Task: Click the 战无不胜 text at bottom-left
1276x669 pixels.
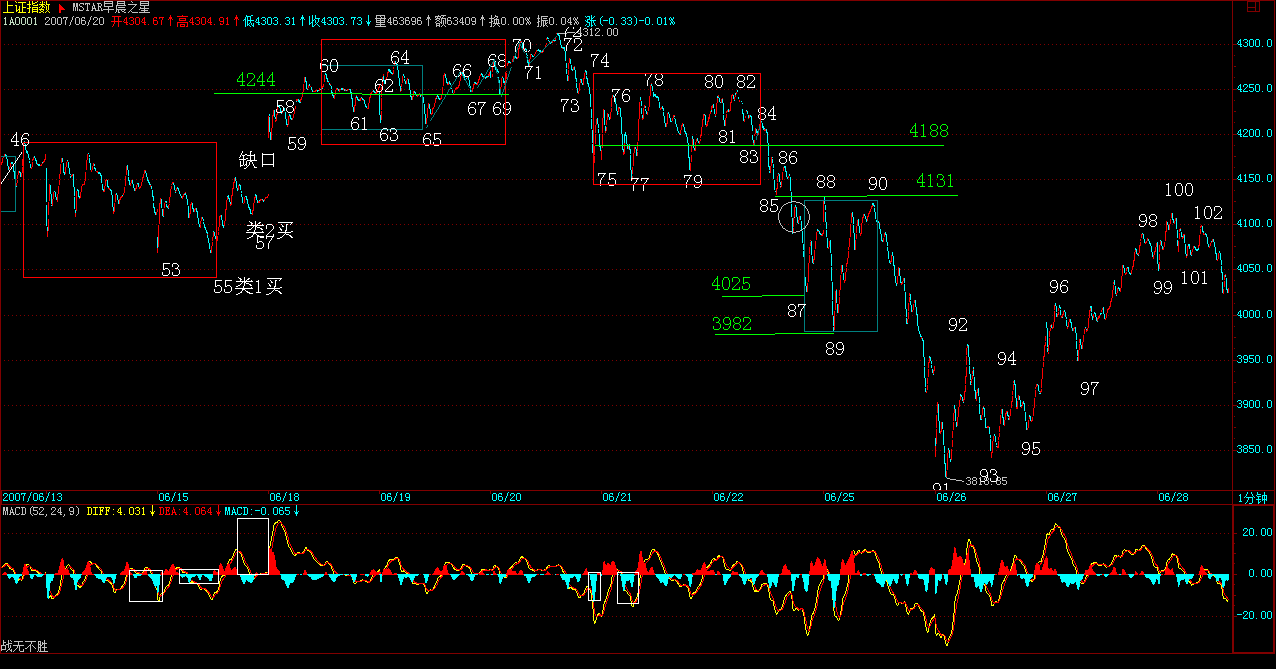Action: click(24, 647)
